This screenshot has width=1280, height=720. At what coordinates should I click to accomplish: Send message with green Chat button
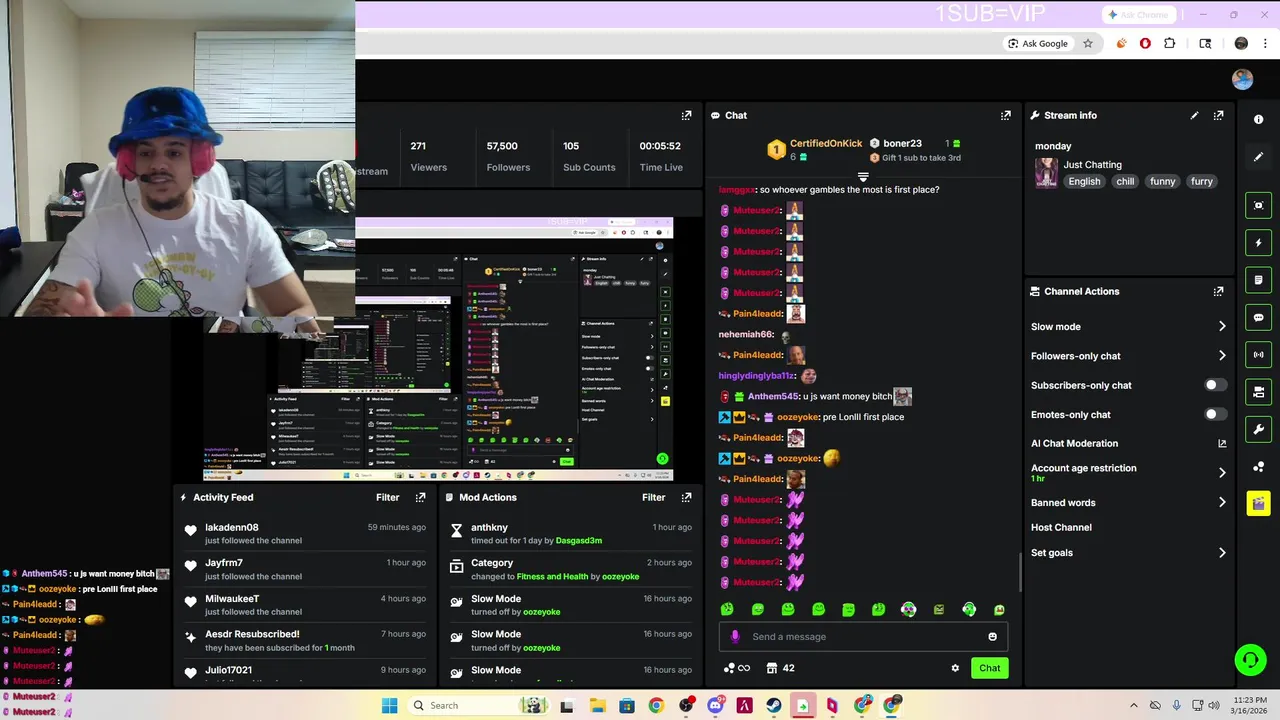(x=989, y=668)
